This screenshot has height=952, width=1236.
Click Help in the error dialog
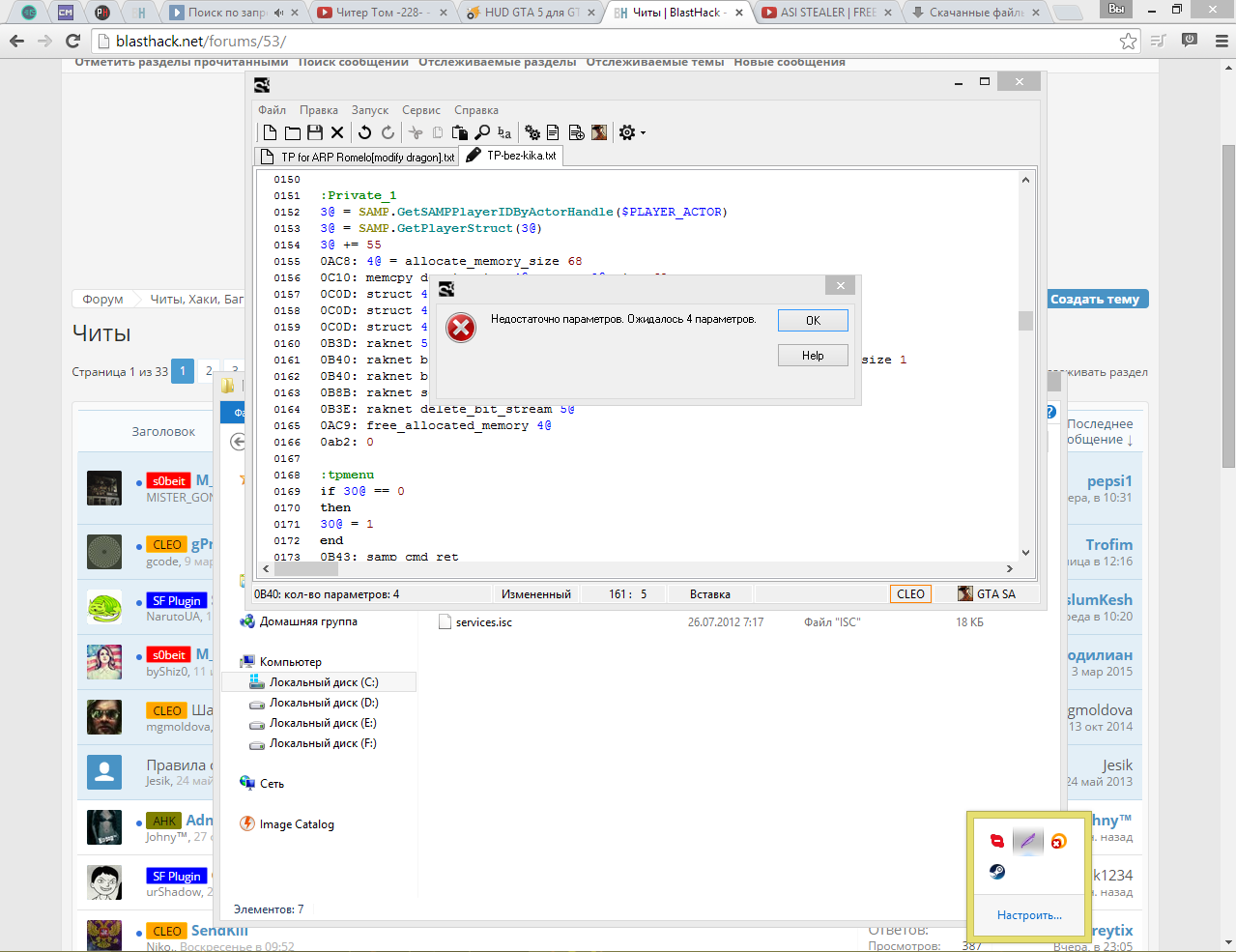(x=813, y=356)
